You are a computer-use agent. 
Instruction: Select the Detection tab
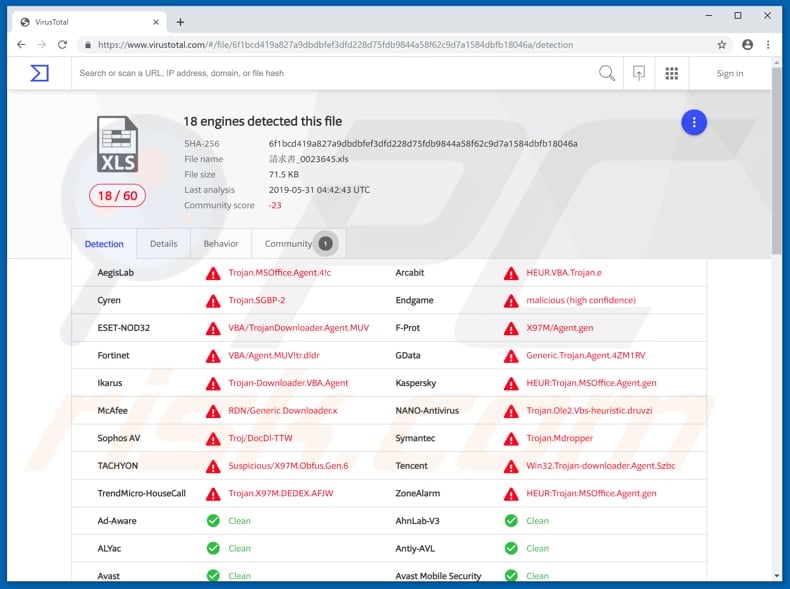pos(104,244)
